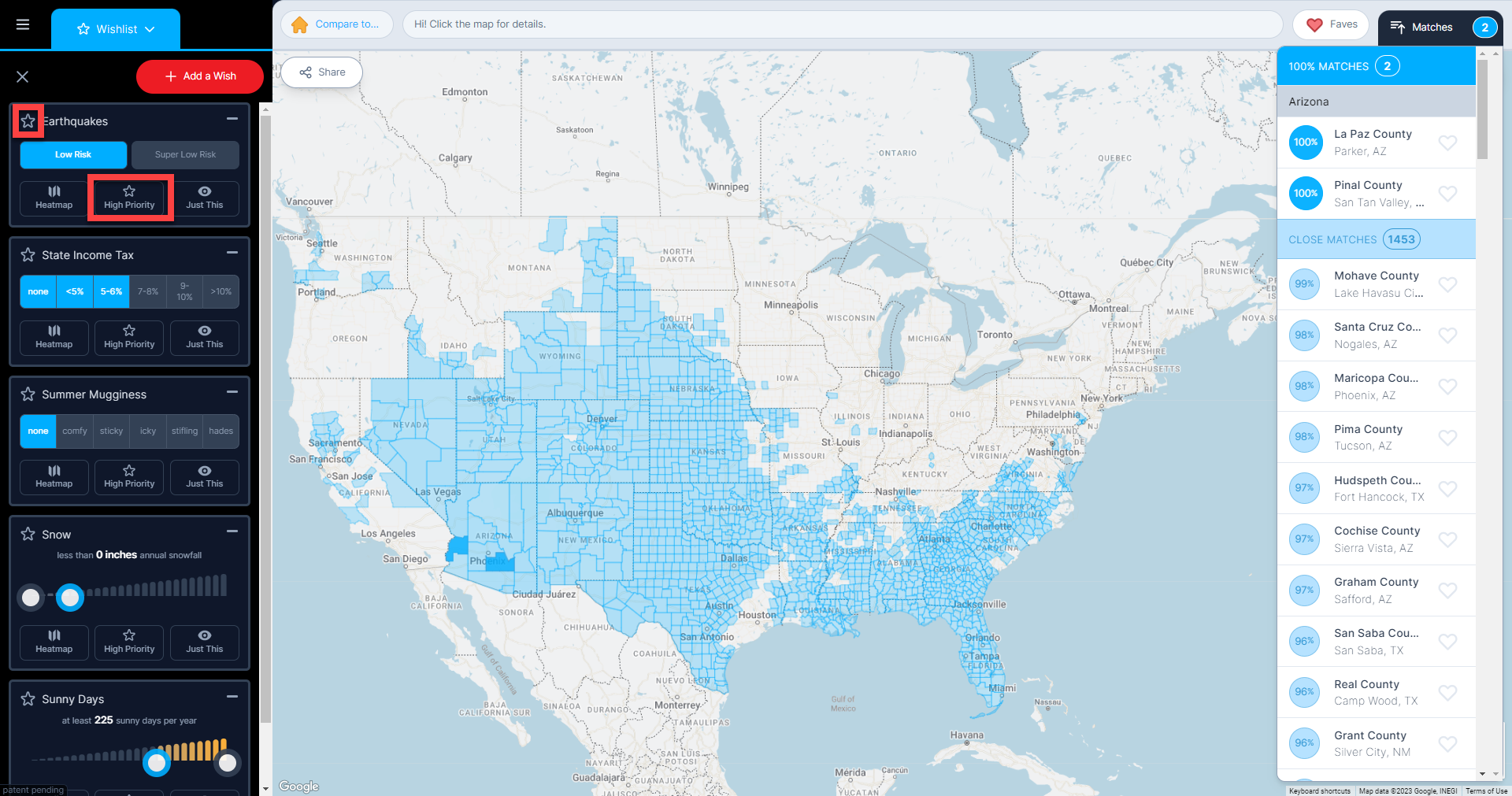Show Heatmap for State Income Tax
The width and height of the screenshot is (1512, 796).
click(54, 338)
